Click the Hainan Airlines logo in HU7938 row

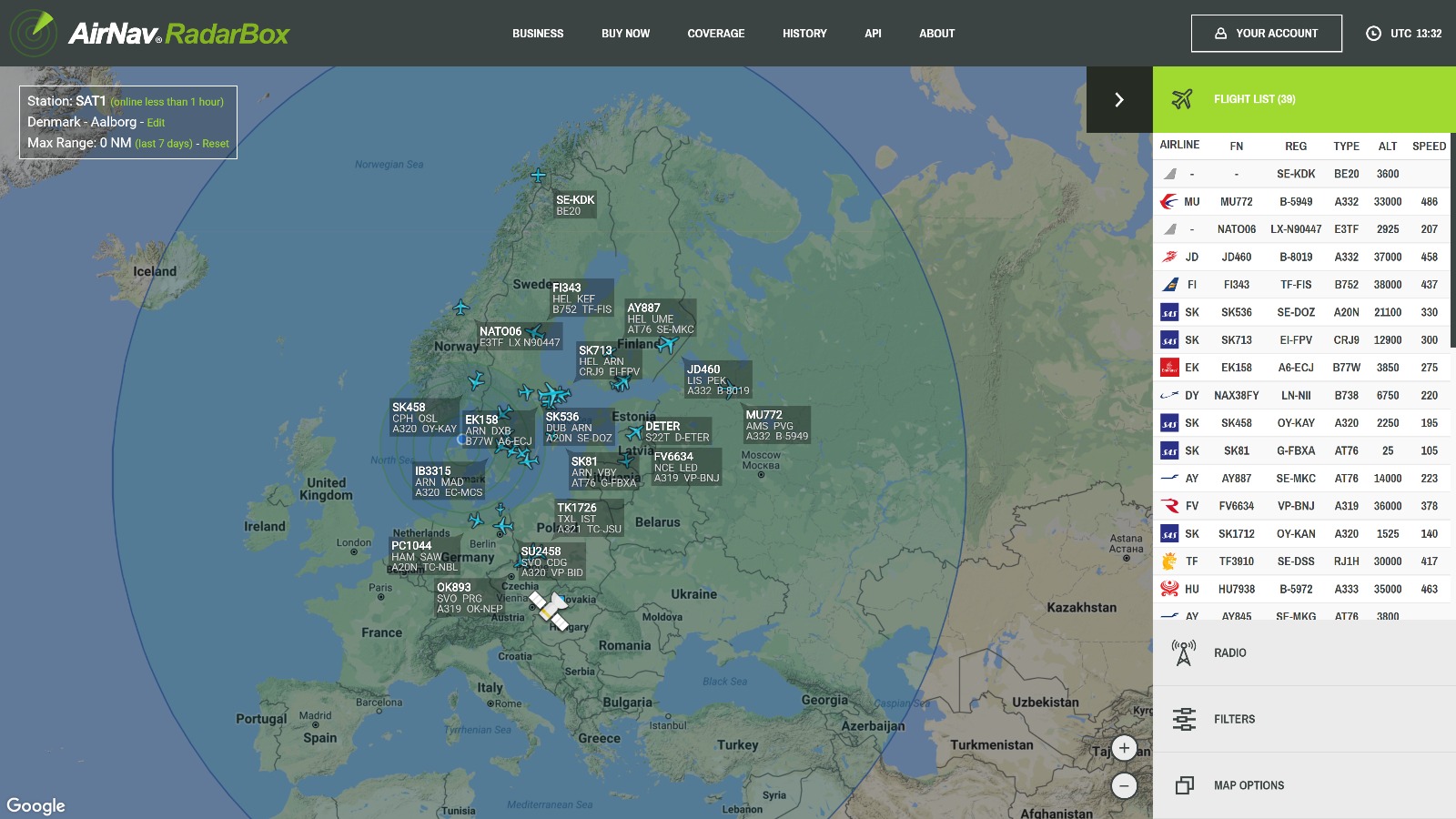[x=1169, y=589]
